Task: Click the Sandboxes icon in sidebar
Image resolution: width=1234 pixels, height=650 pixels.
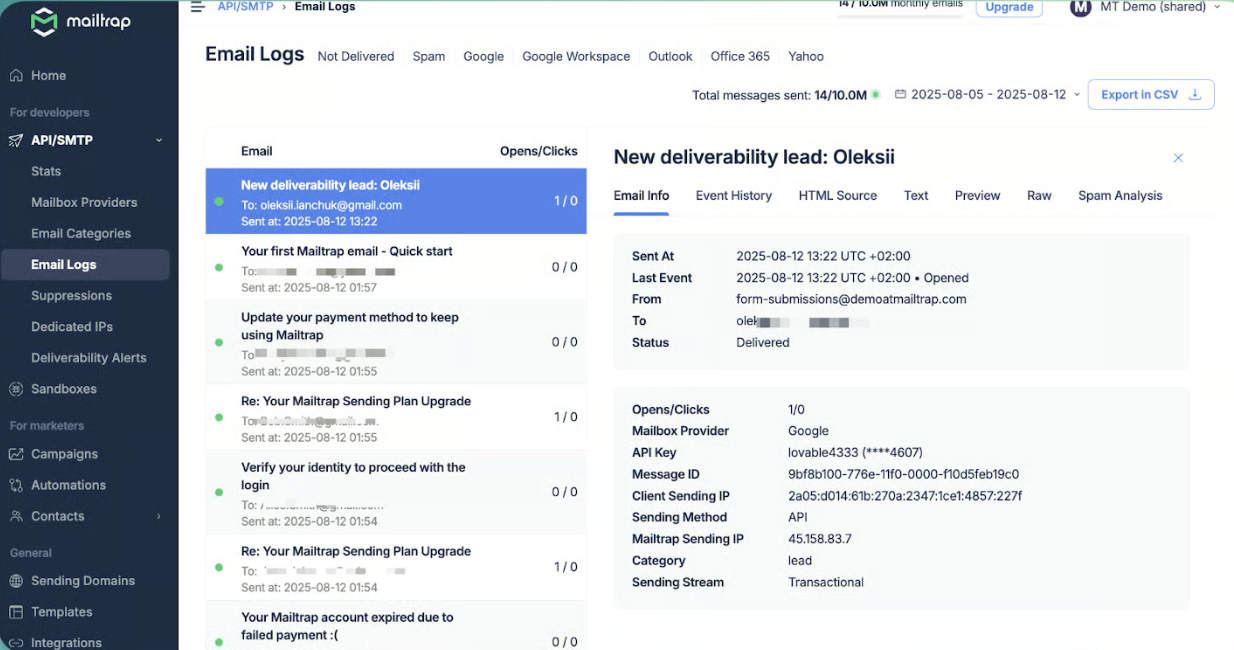Action: [x=16, y=389]
